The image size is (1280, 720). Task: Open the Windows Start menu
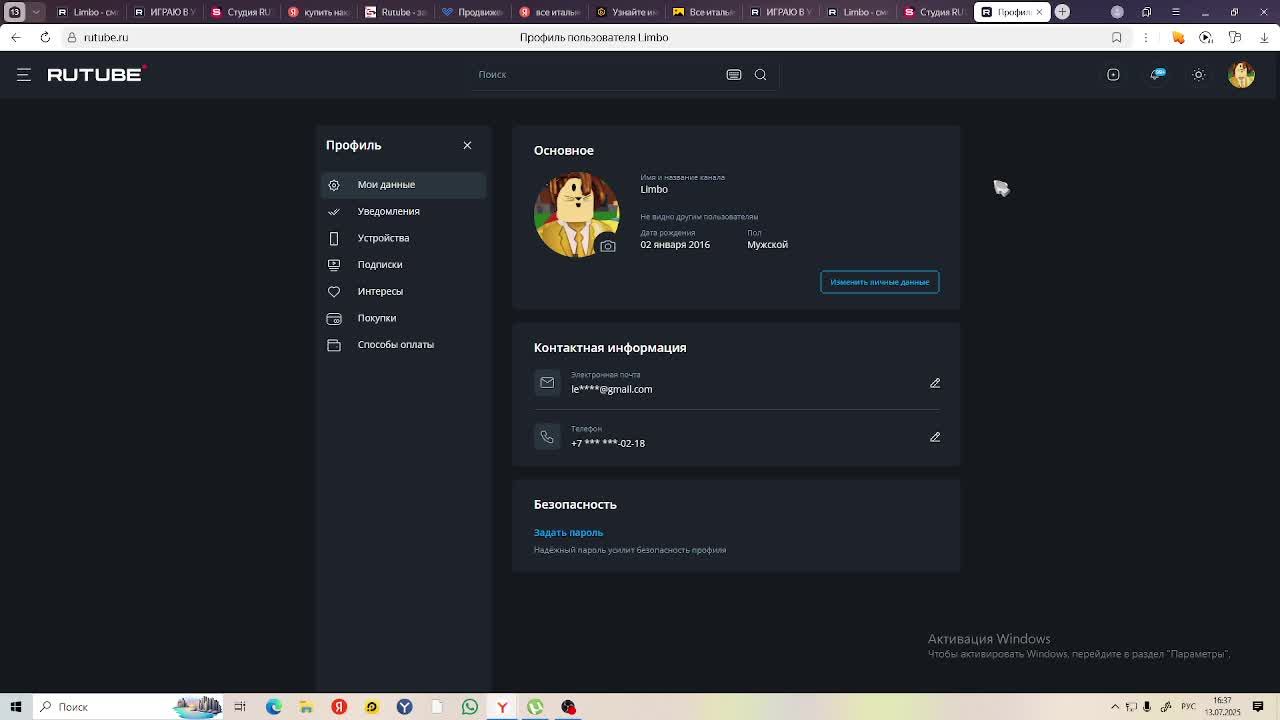coord(15,707)
